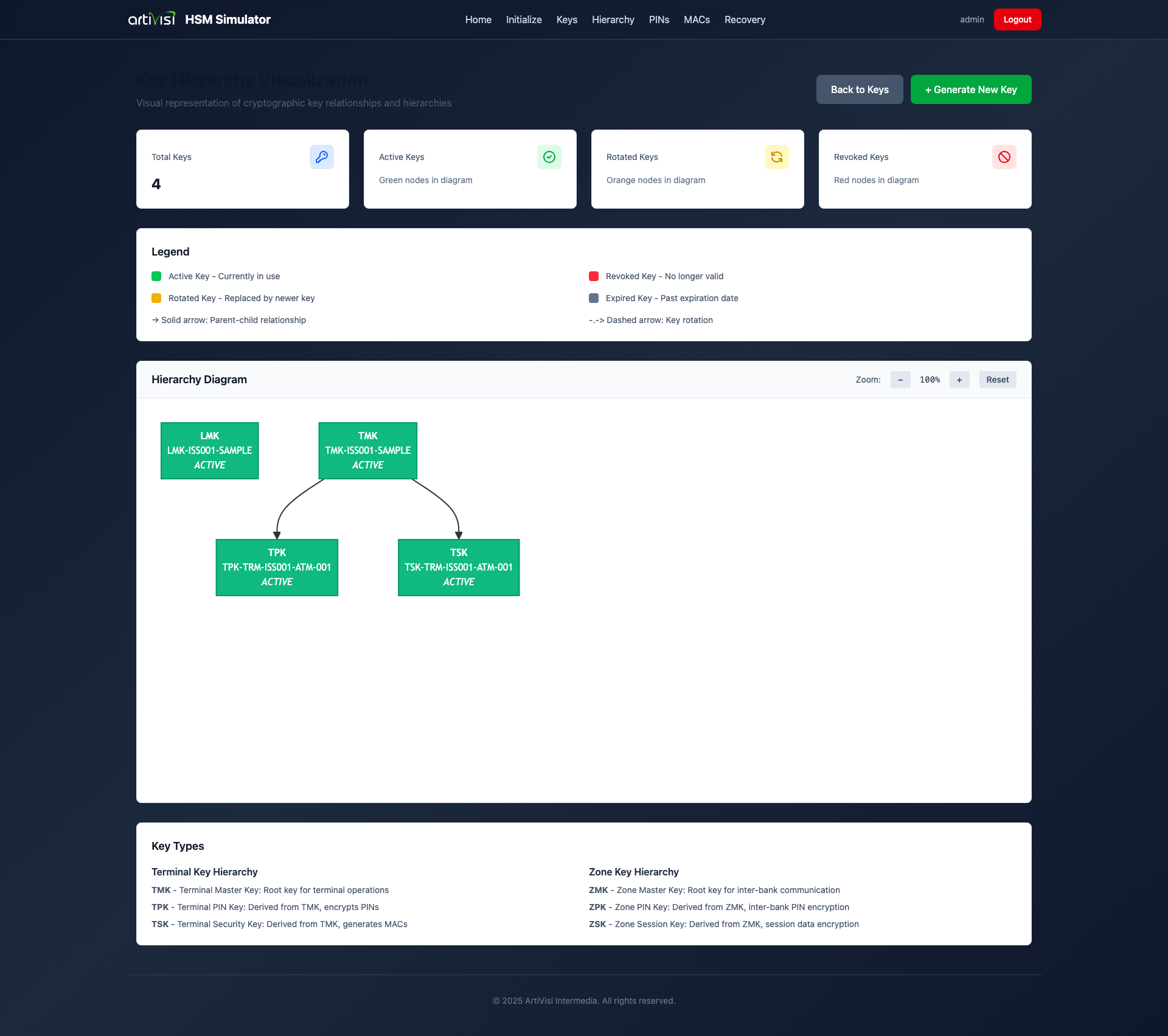The height and width of the screenshot is (1036, 1168).
Task: Select the TMK-ISS001-SAMPLE diagram node
Action: 367,450
